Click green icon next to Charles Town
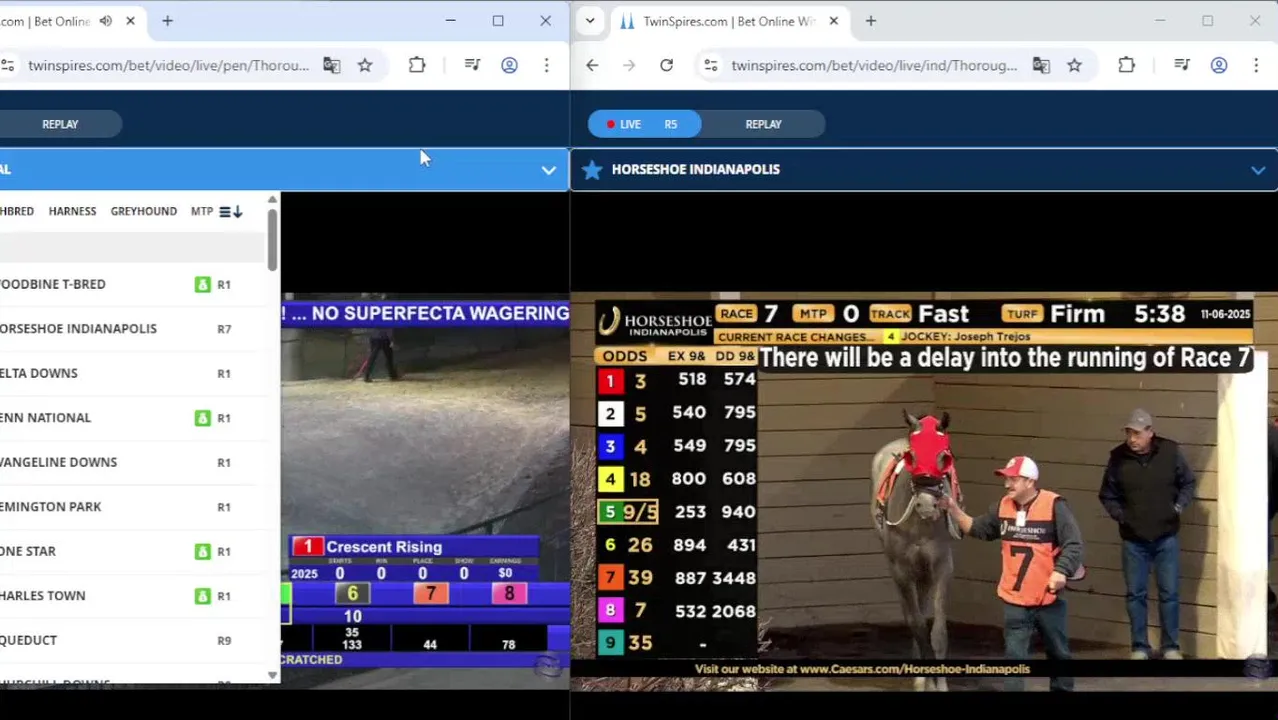The height and width of the screenshot is (720, 1278). [x=203, y=596]
